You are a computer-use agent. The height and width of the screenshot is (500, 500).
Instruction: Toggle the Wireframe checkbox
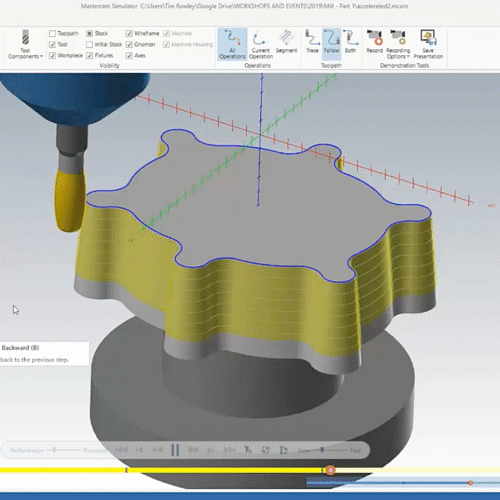pyautogui.click(x=129, y=33)
